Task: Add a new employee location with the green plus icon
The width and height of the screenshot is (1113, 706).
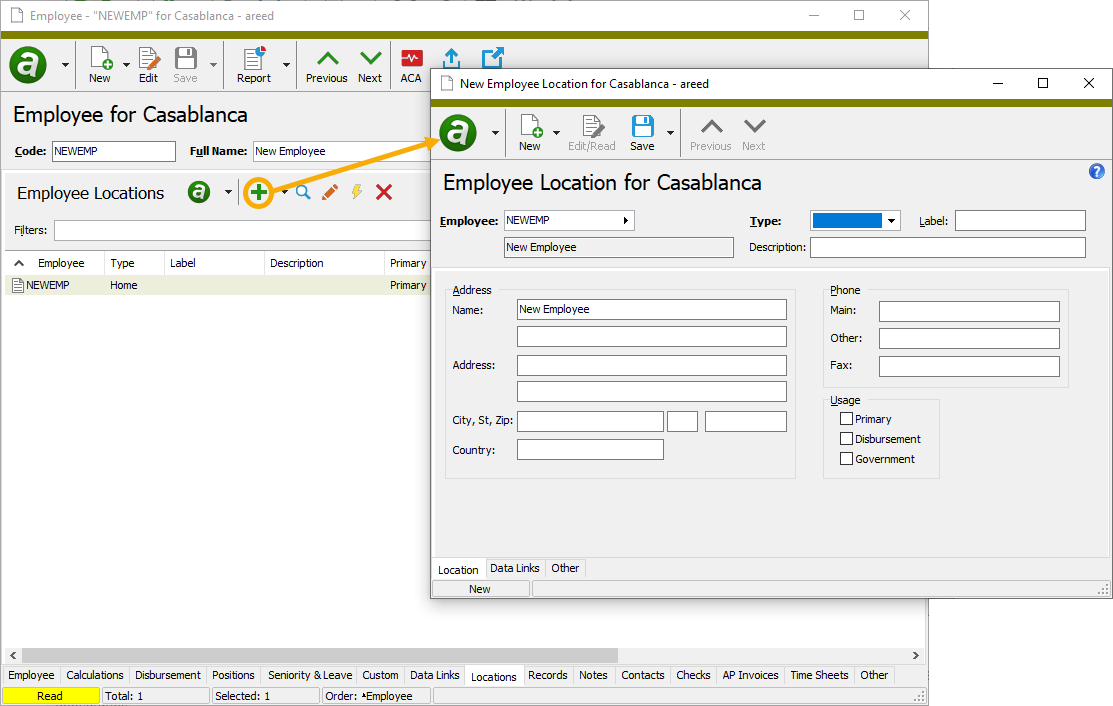Action: tap(258, 192)
